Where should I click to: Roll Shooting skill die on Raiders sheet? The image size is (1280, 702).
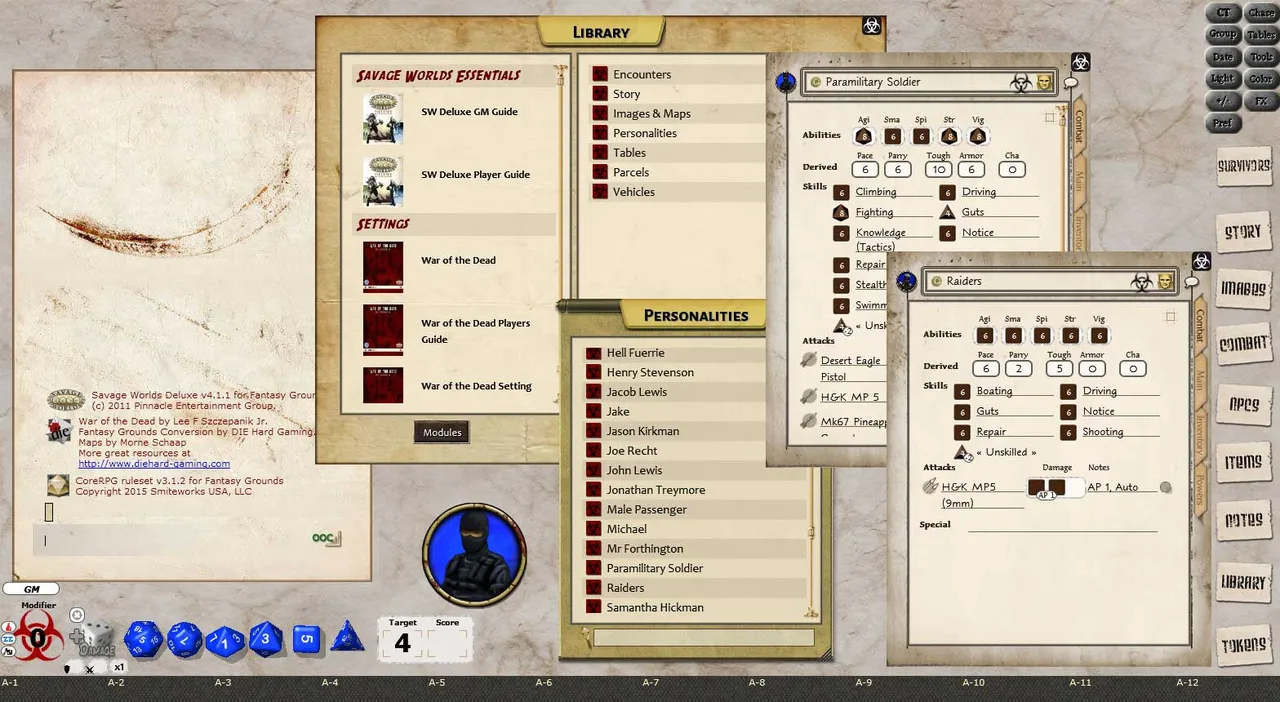click(x=1068, y=432)
